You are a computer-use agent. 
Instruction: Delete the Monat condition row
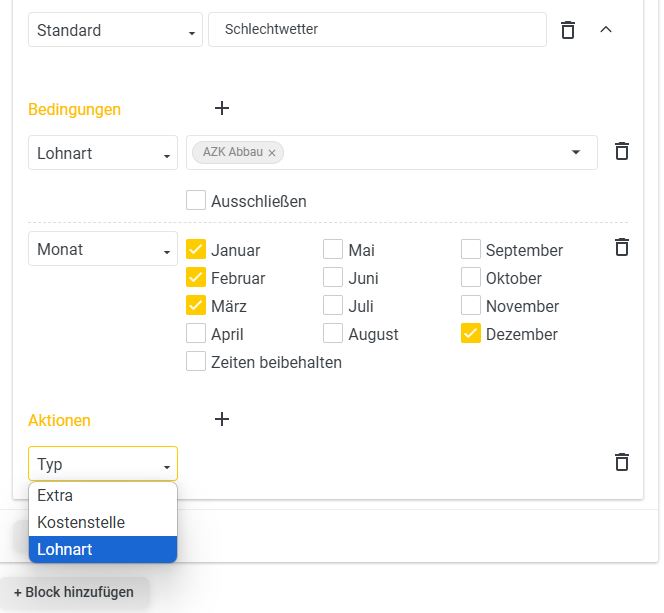(x=622, y=247)
